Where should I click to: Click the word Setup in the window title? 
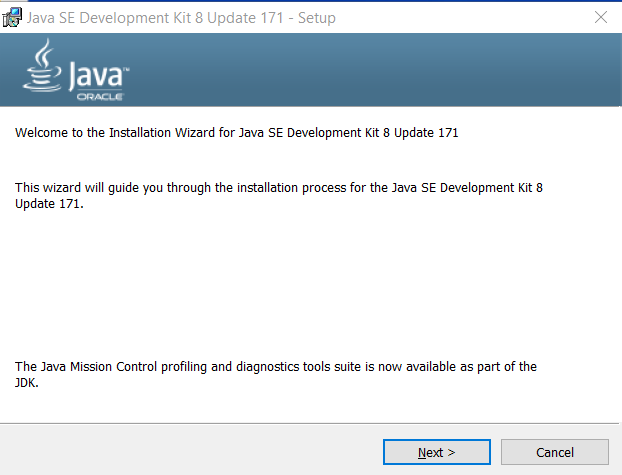(x=317, y=18)
